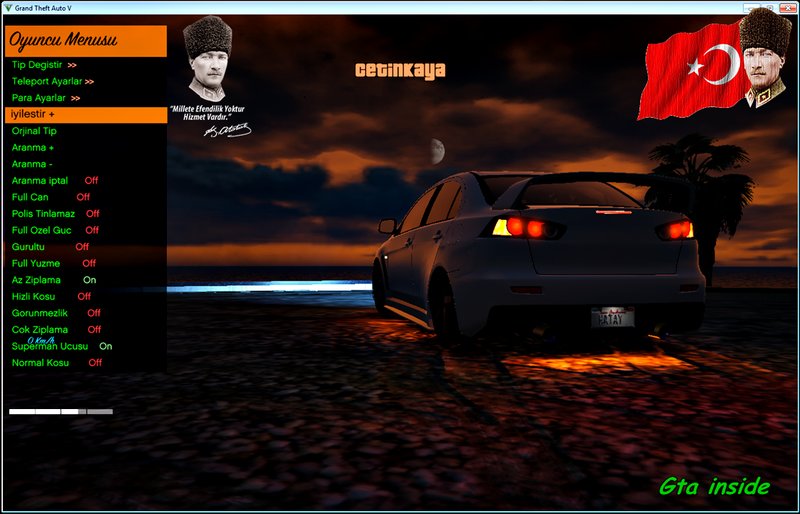The width and height of the screenshot is (800, 514).
Task: Click the Grand Theft Auto V title bar icon
Action: click(8, 8)
